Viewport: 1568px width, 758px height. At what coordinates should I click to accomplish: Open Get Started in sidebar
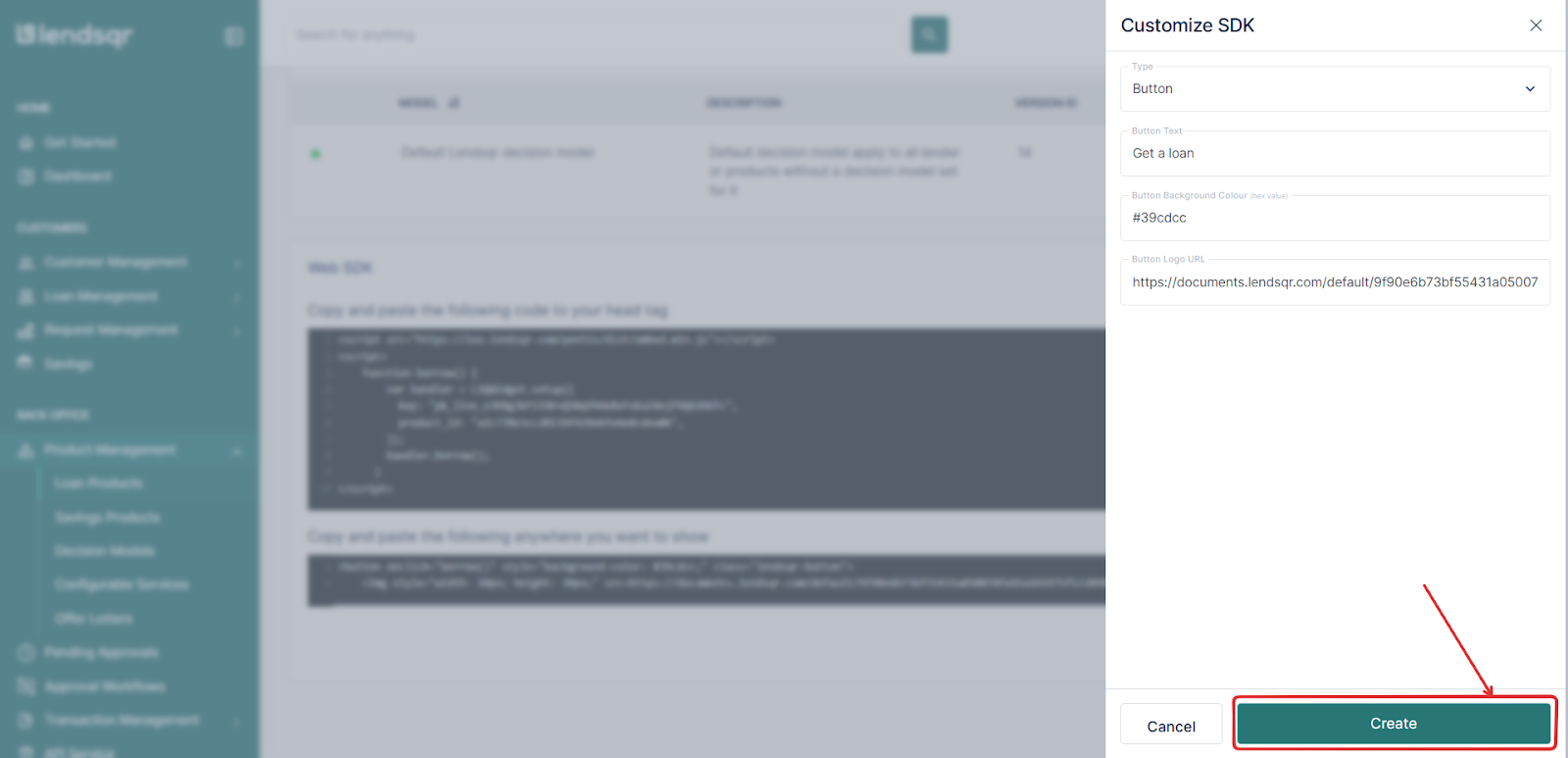tap(79, 142)
